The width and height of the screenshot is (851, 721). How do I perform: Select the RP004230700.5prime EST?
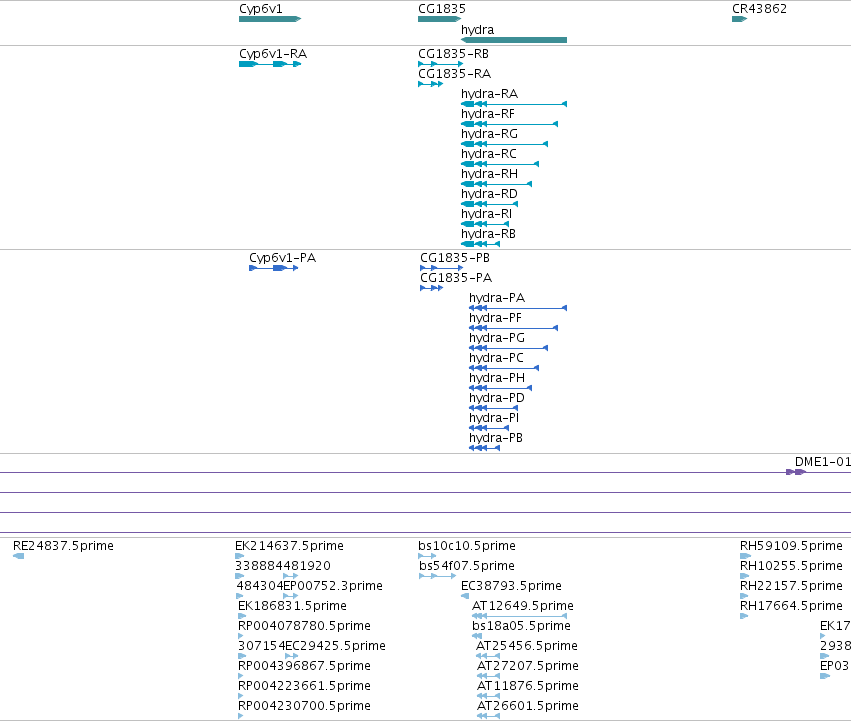coord(240,717)
